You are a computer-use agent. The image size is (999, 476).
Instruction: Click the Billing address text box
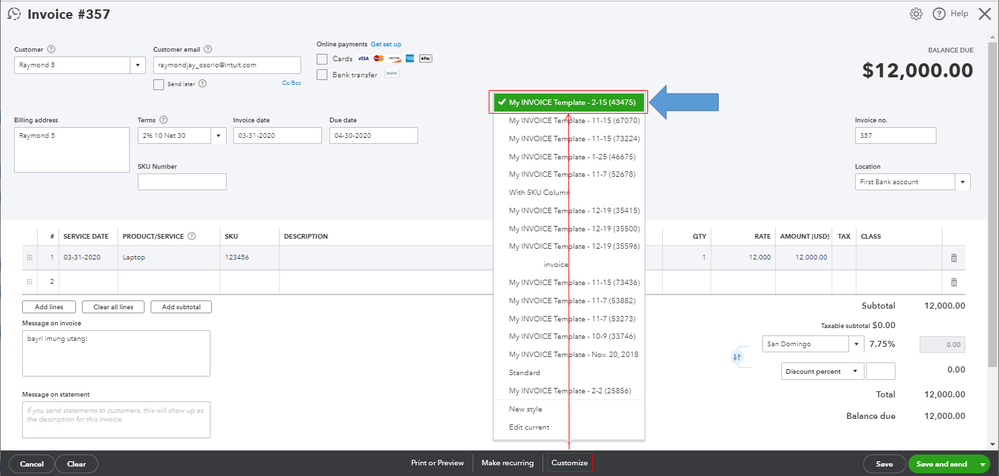[x=72, y=150]
